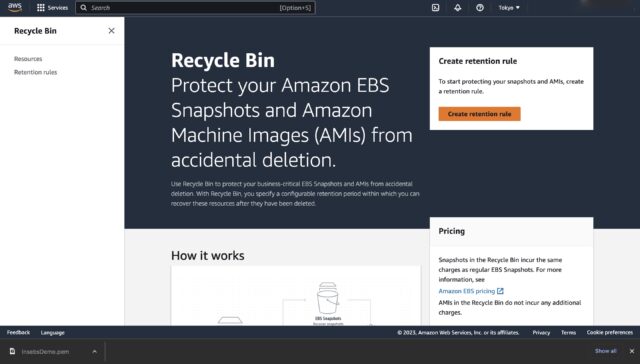Close the Recycle Bin side panel
The image size is (640, 364).
click(x=111, y=31)
